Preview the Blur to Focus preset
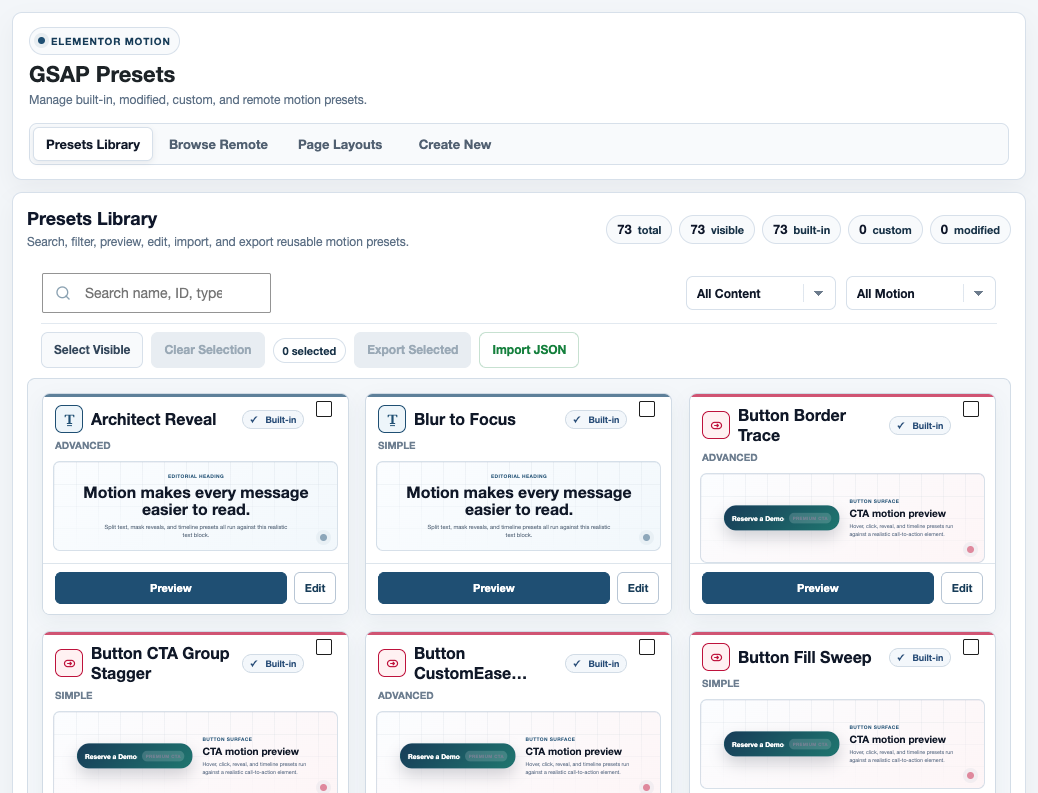The height and width of the screenshot is (793, 1038). click(x=494, y=588)
